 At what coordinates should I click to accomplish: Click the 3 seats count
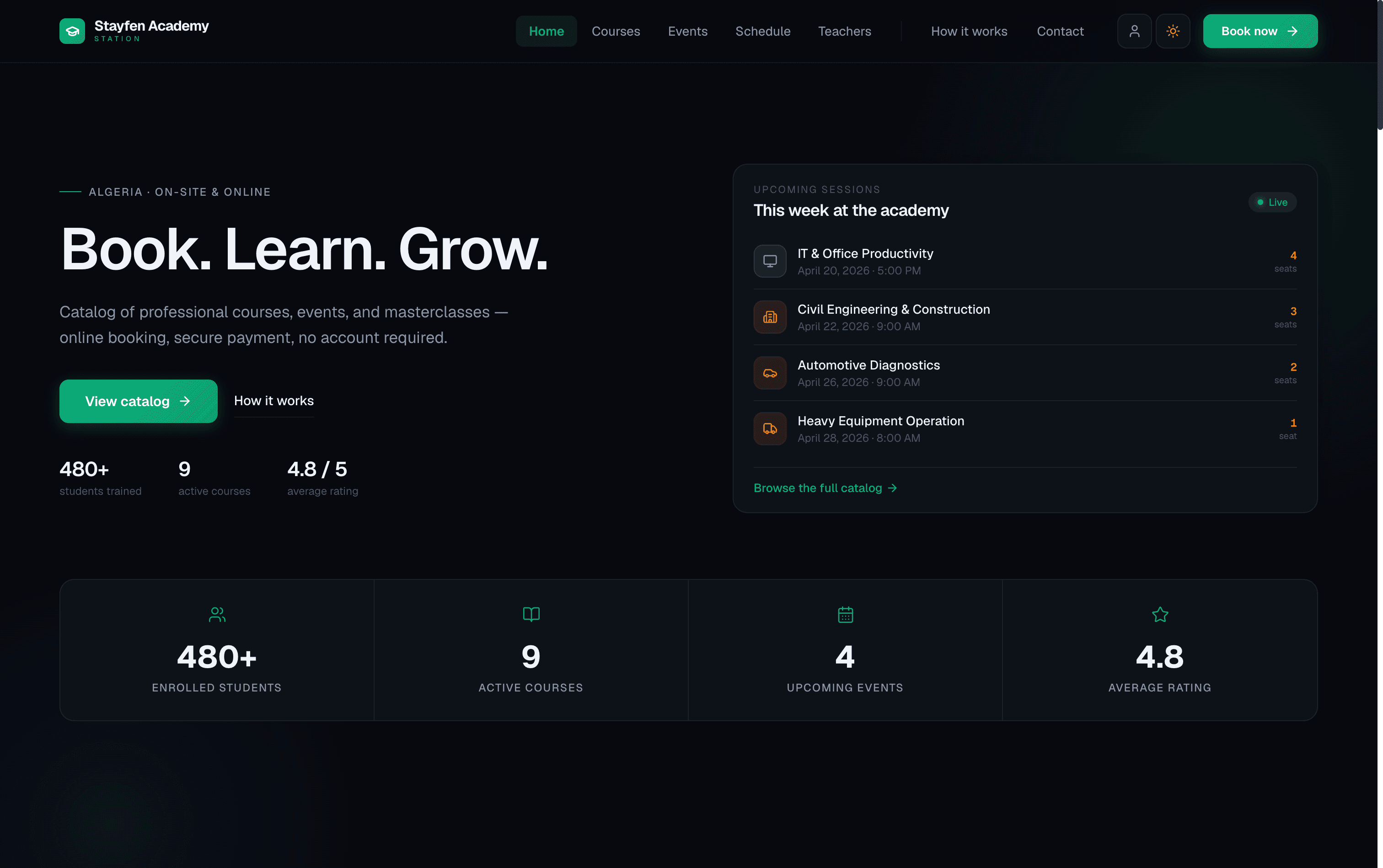pos(1285,317)
